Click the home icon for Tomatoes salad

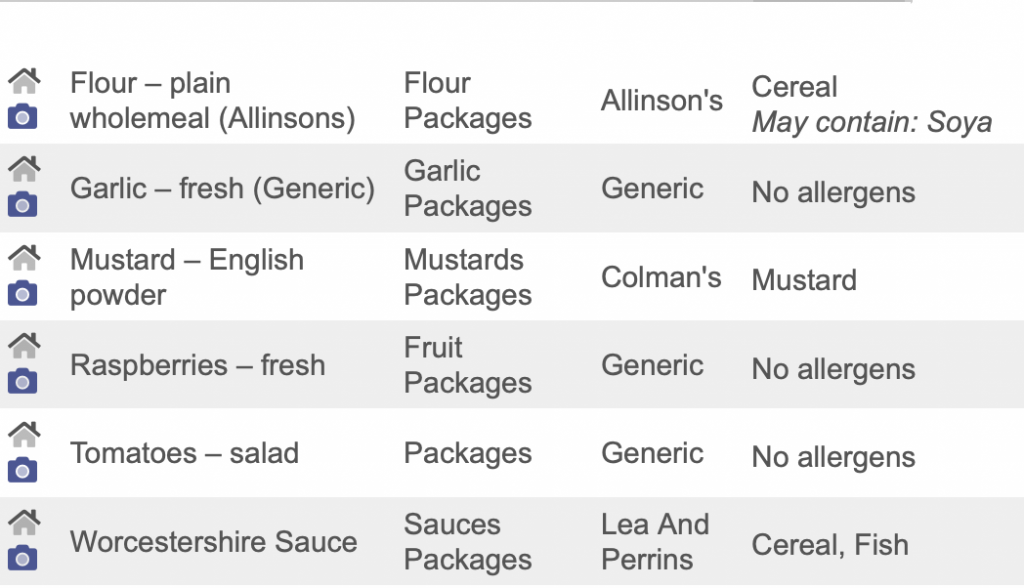click(24, 434)
